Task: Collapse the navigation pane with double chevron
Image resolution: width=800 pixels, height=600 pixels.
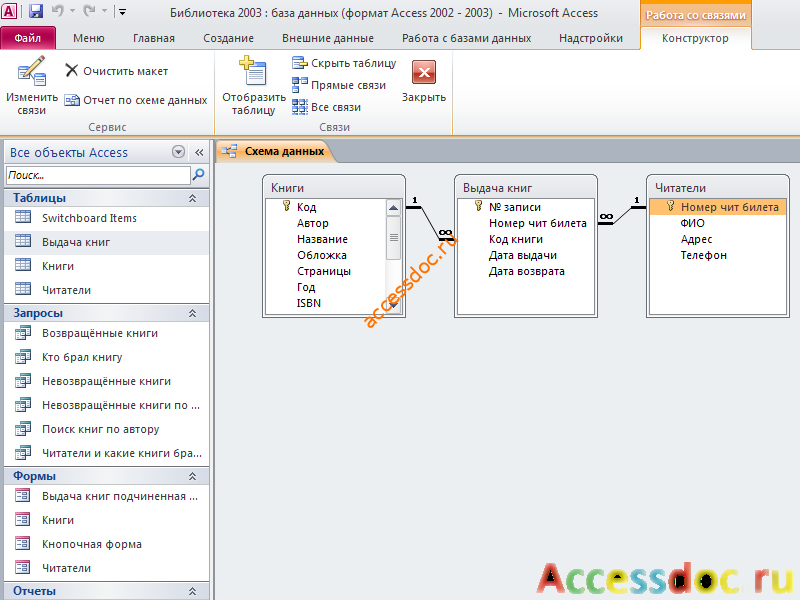Action: (199, 152)
